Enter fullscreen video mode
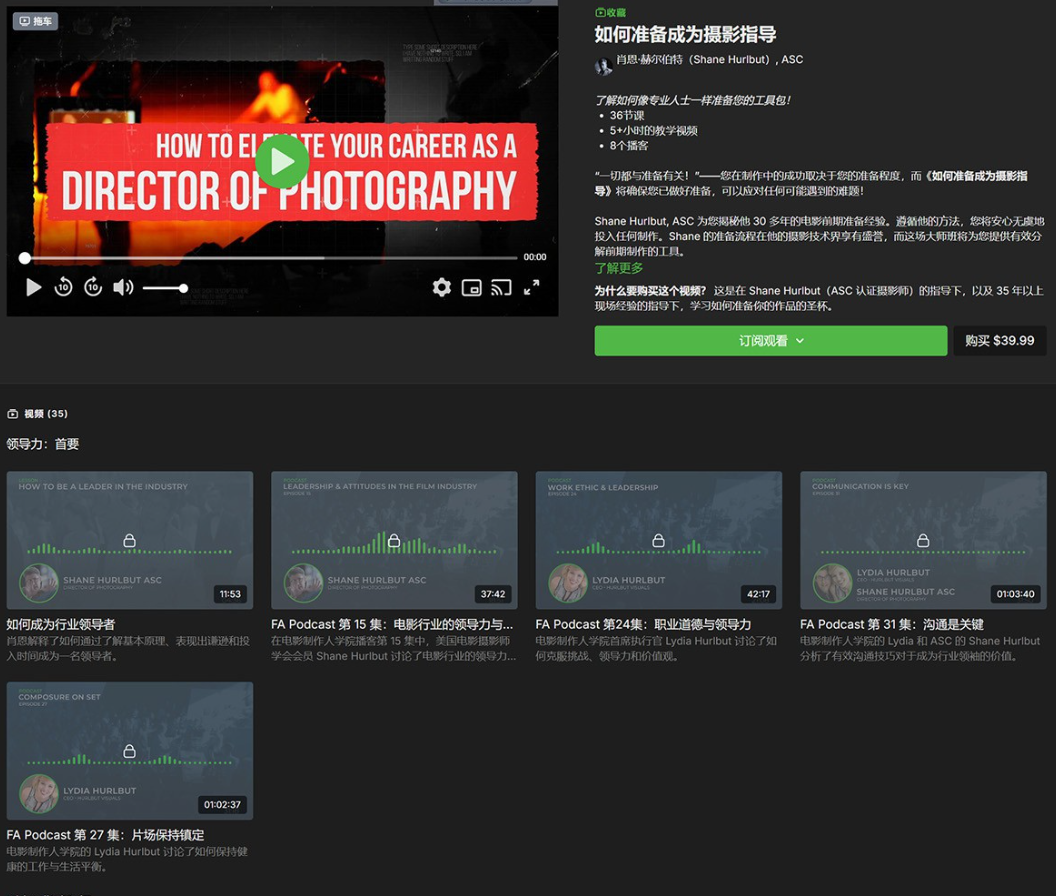The width and height of the screenshot is (1056, 896). tap(531, 288)
